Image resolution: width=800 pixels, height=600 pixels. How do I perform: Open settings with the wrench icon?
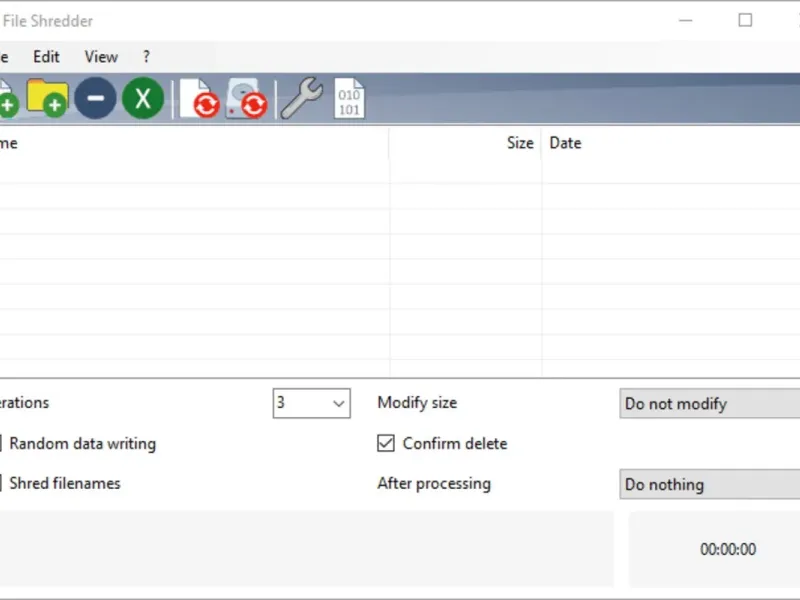click(x=302, y=98)
